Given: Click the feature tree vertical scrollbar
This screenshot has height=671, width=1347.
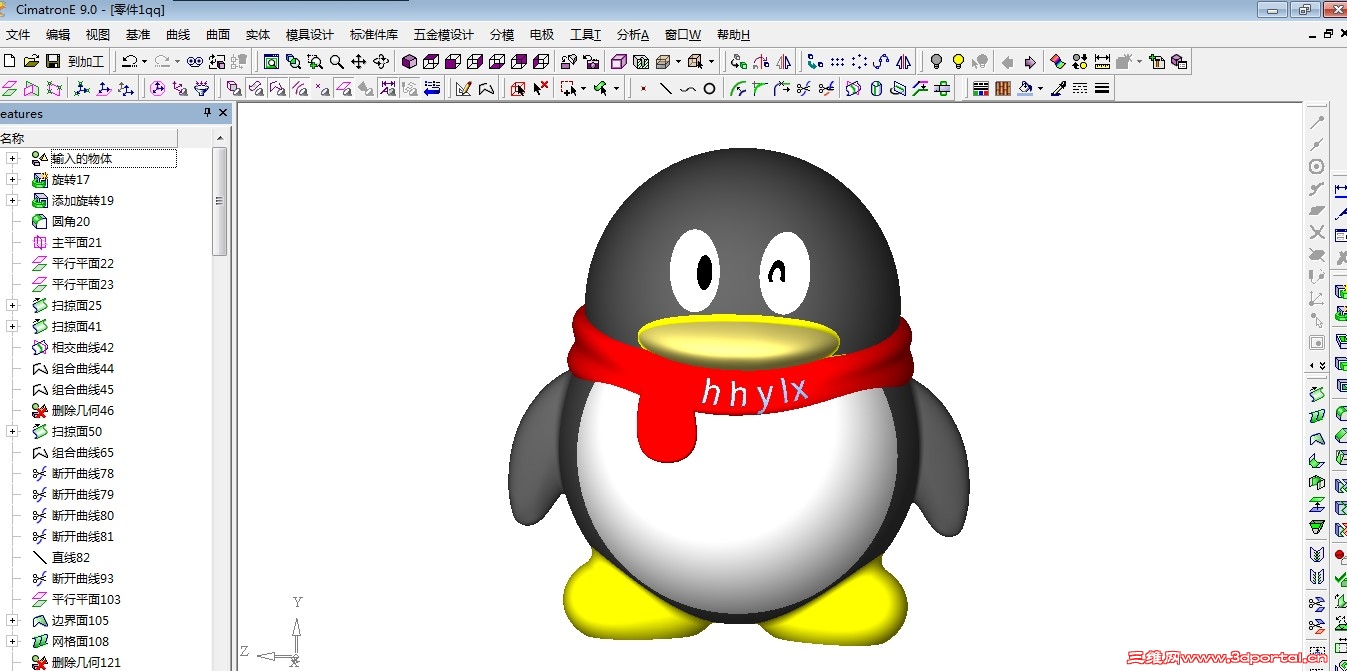Looking at the screenshot, I should coord(220,202).
